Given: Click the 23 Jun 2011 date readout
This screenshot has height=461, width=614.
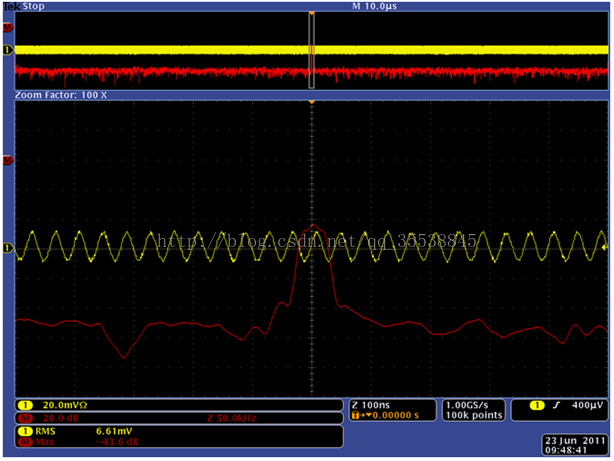Looking at the screenshot, I should pos(575,441).
